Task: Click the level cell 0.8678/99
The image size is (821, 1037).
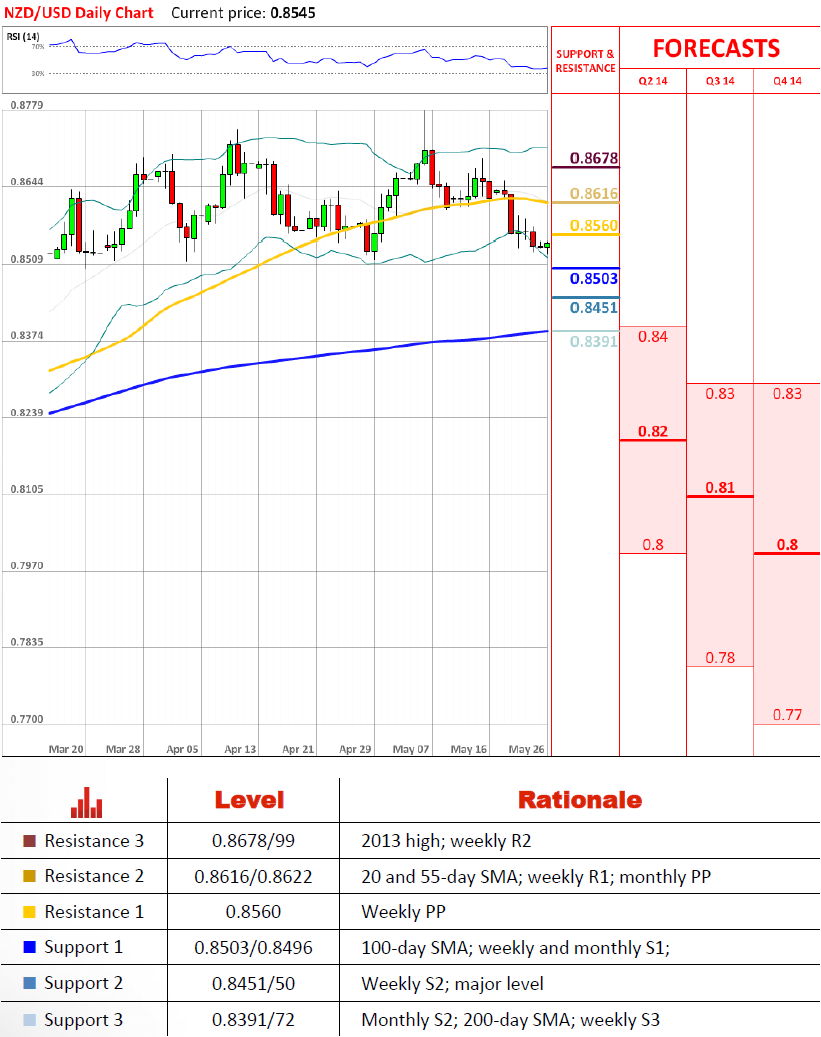Action: pos(253,841)
